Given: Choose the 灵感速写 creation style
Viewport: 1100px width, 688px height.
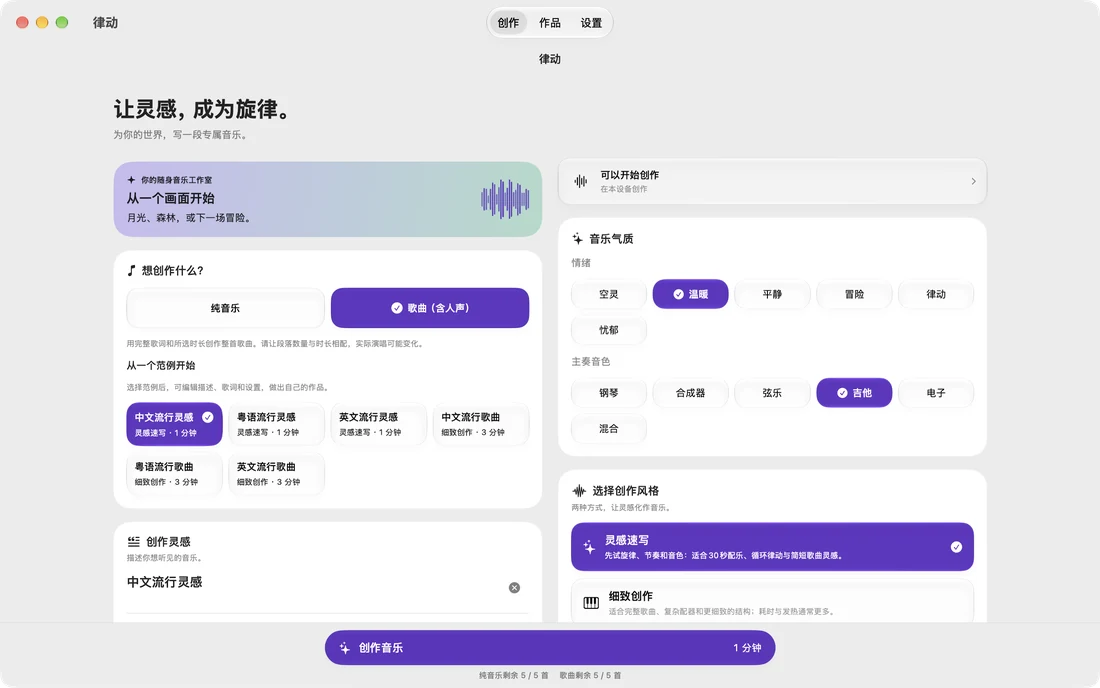Looking at the screenshot, I should 772,547.
